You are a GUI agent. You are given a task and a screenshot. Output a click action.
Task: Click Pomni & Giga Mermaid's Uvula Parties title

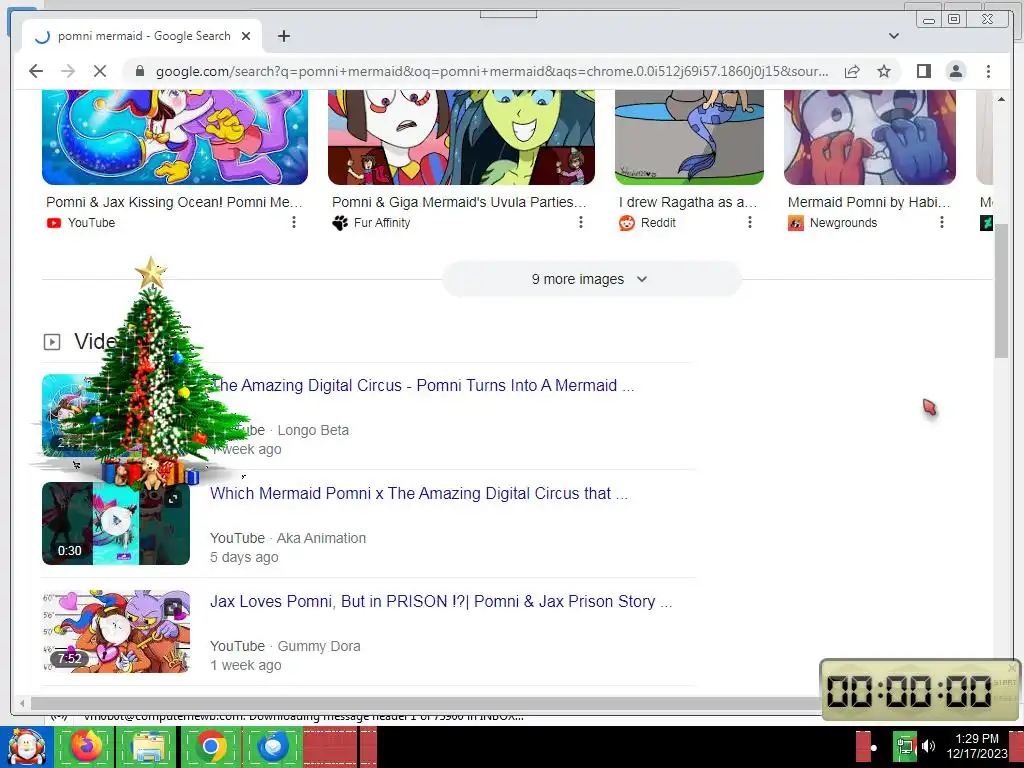pos(458,202)
